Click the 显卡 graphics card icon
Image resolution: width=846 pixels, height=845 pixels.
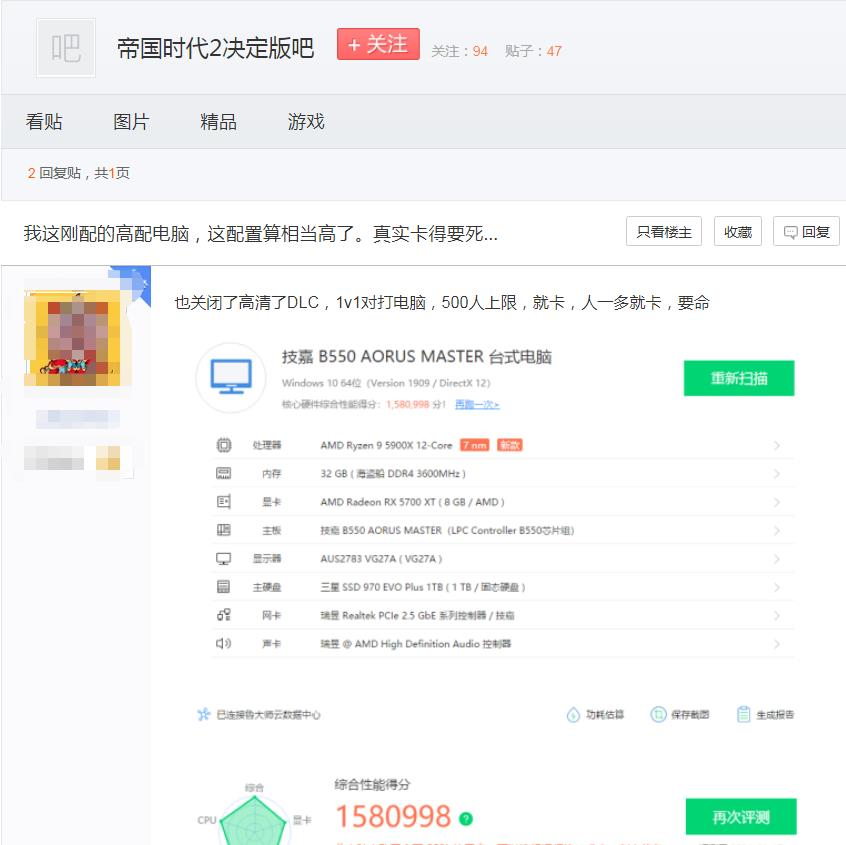click(223, 502)
